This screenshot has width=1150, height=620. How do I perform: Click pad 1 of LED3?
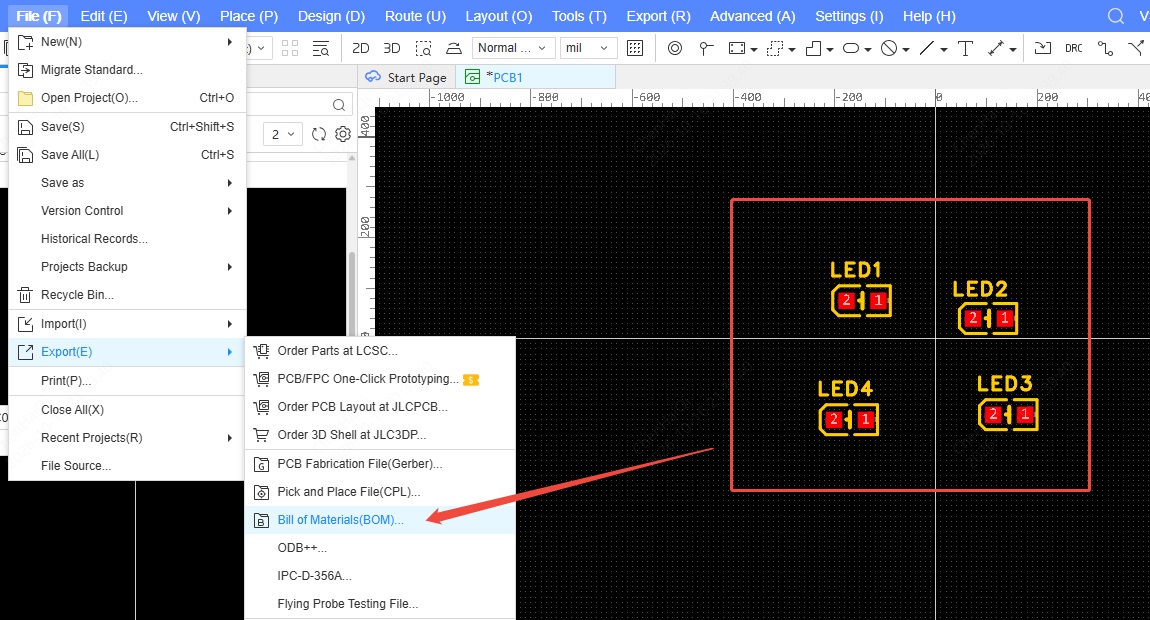tap(1025, 415)
